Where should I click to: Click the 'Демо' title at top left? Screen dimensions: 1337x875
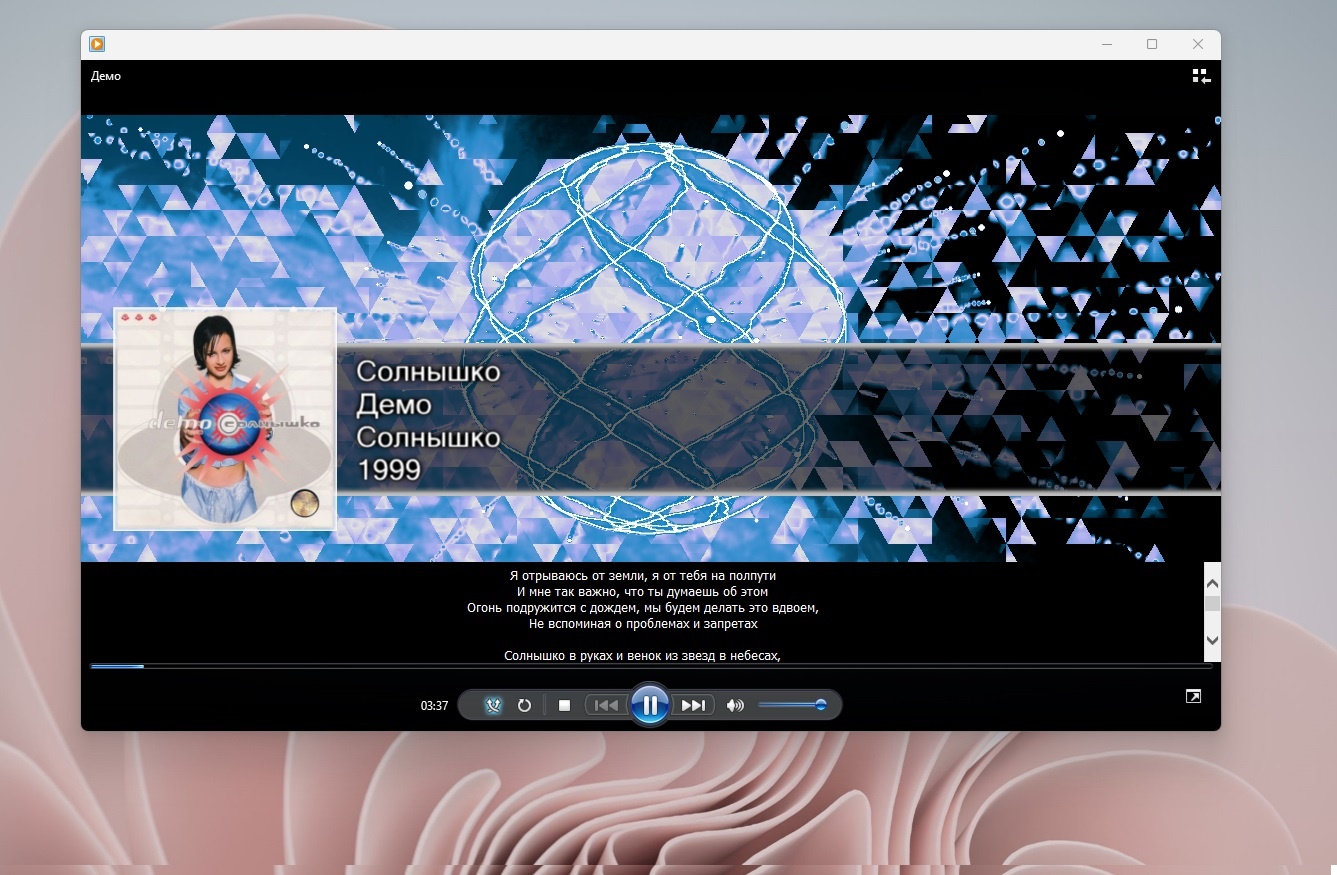[x=105, y=76]
